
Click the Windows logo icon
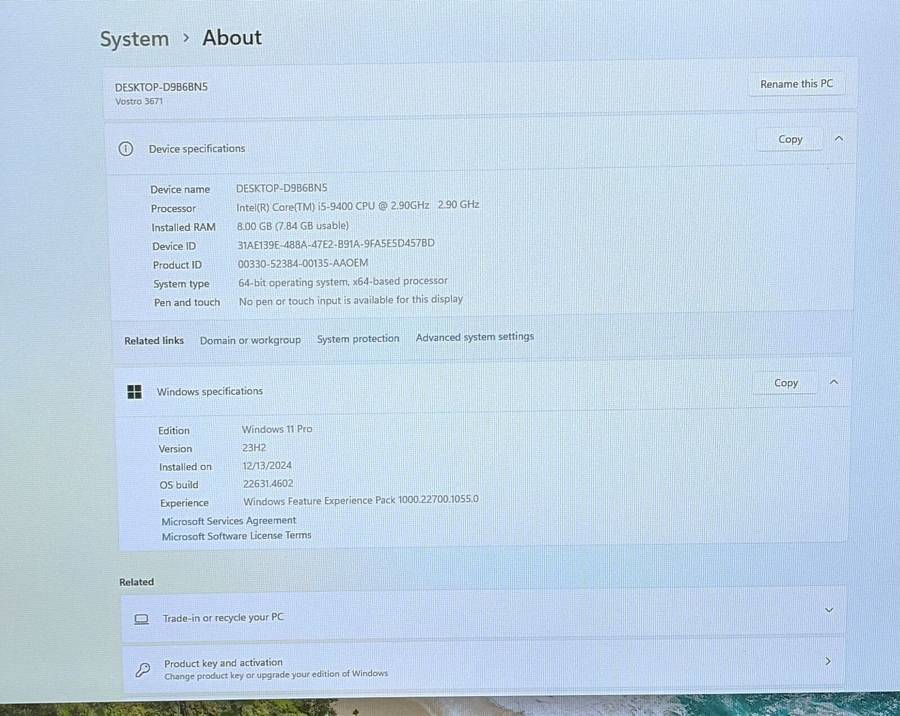pos(134,392)
